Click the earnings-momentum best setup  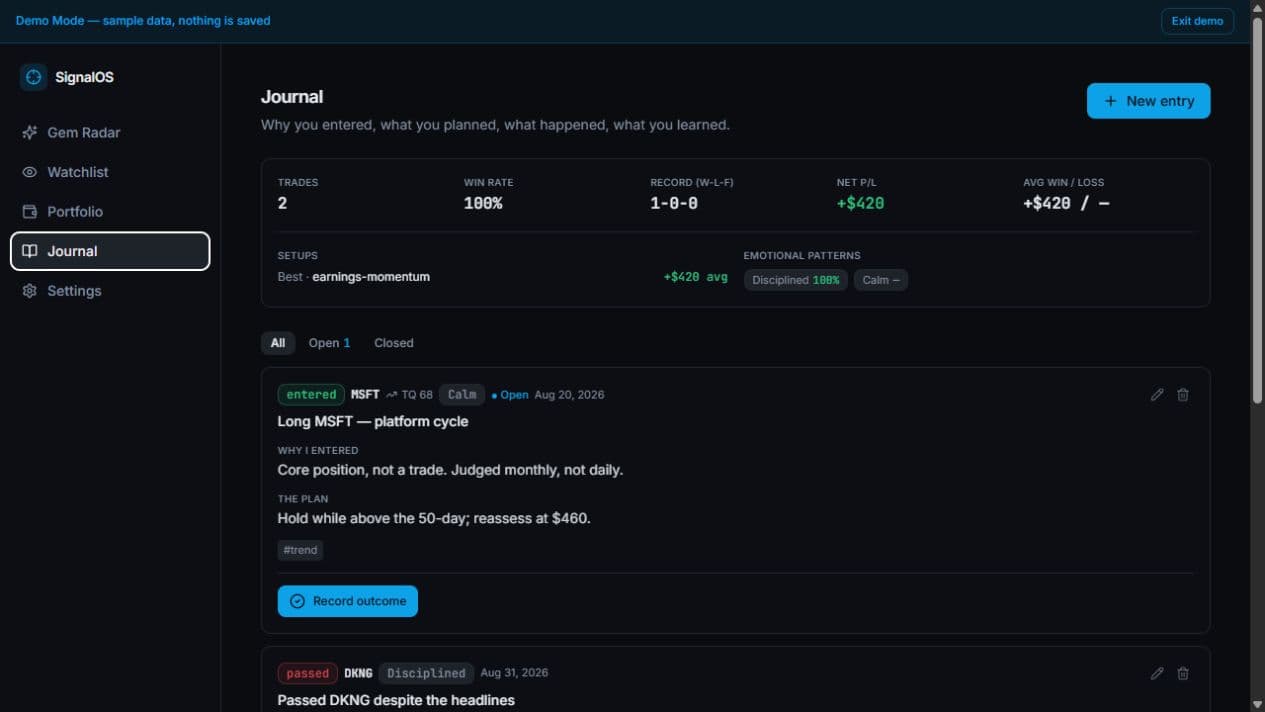[371, 277]
